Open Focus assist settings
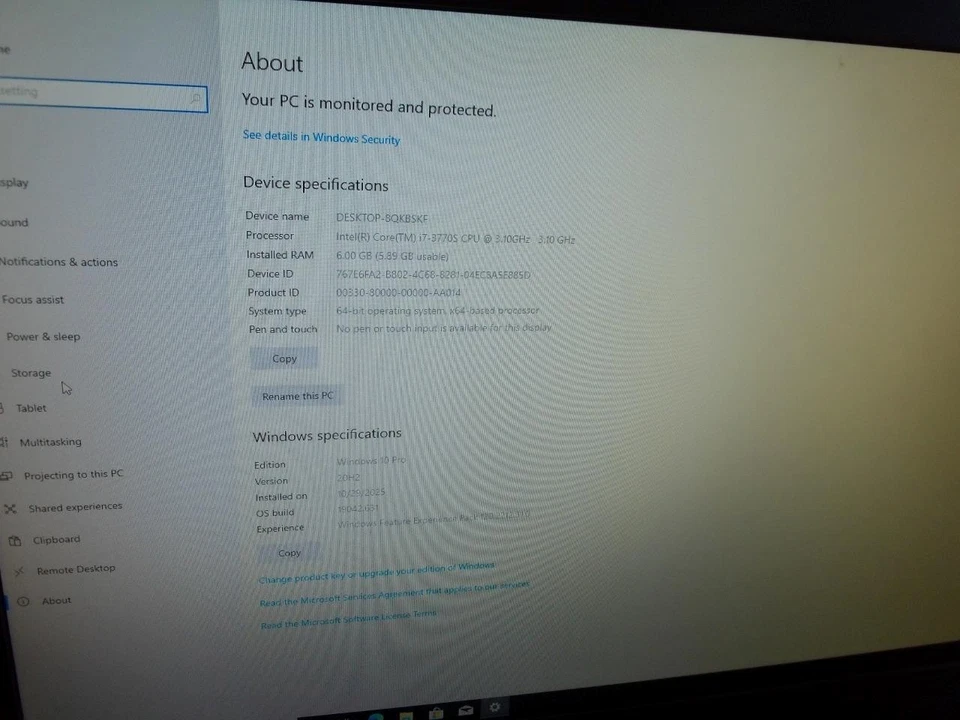Viewport: 960px width, 720px height. pyautogui.click(x=33, y=299)
